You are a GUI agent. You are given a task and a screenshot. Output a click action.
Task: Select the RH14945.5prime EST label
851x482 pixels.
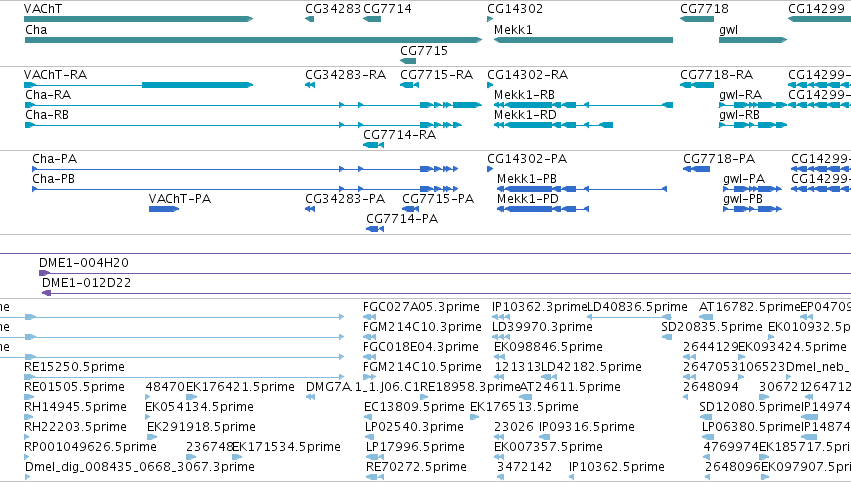pyautogui.click(x=75, y=407)
